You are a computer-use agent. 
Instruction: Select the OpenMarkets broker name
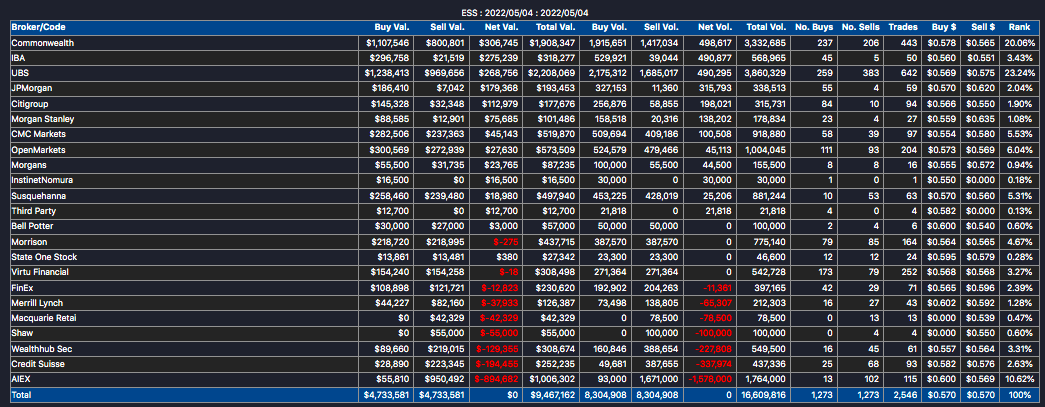tap(39, 150)
